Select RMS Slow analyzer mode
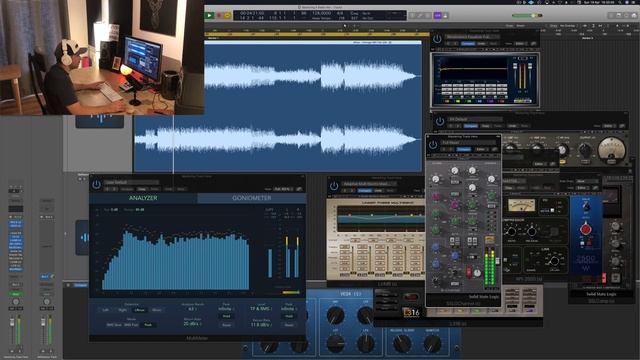 coord(114,325)
